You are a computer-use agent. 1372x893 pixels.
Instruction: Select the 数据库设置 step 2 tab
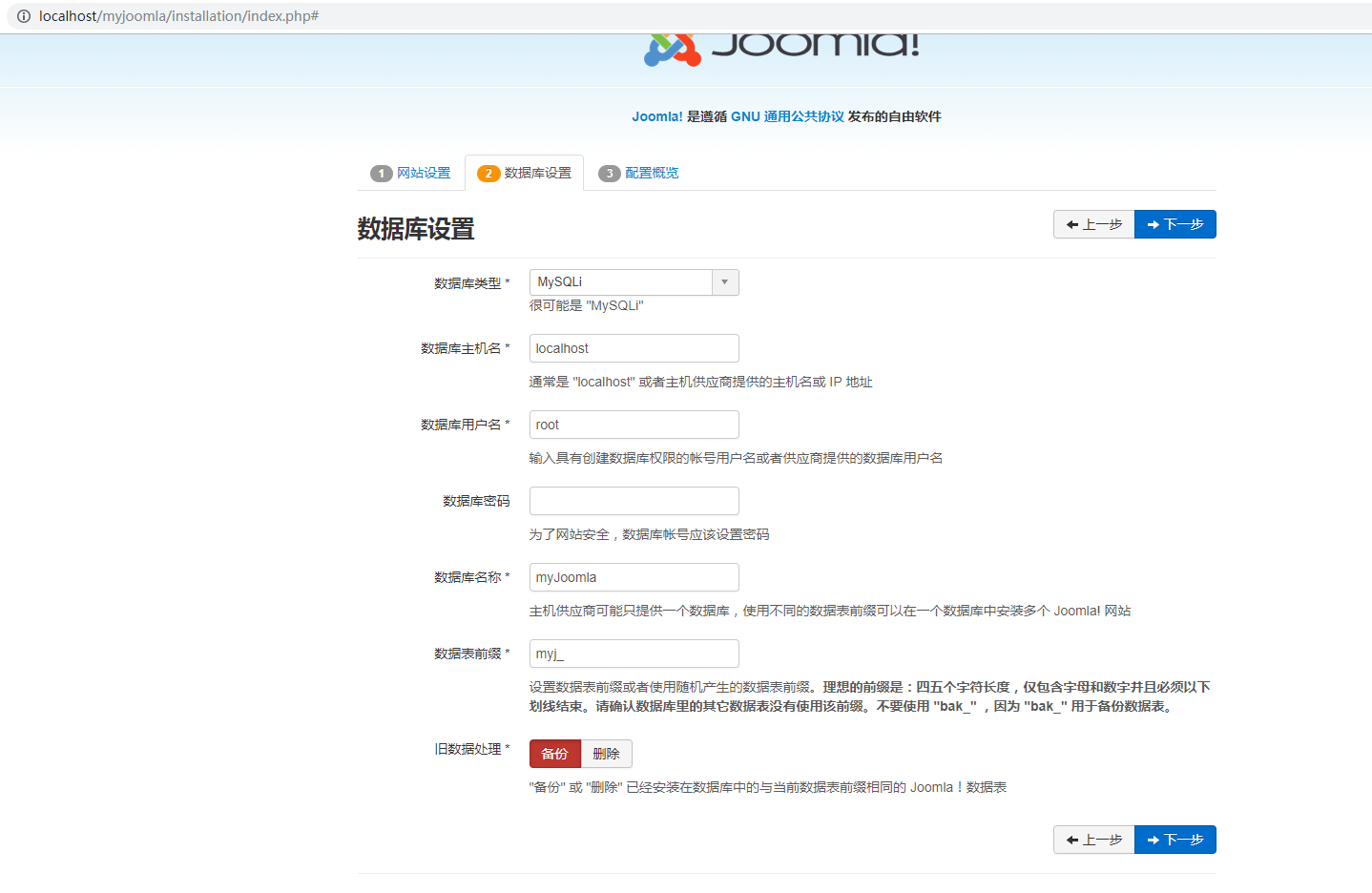point(525,173)
